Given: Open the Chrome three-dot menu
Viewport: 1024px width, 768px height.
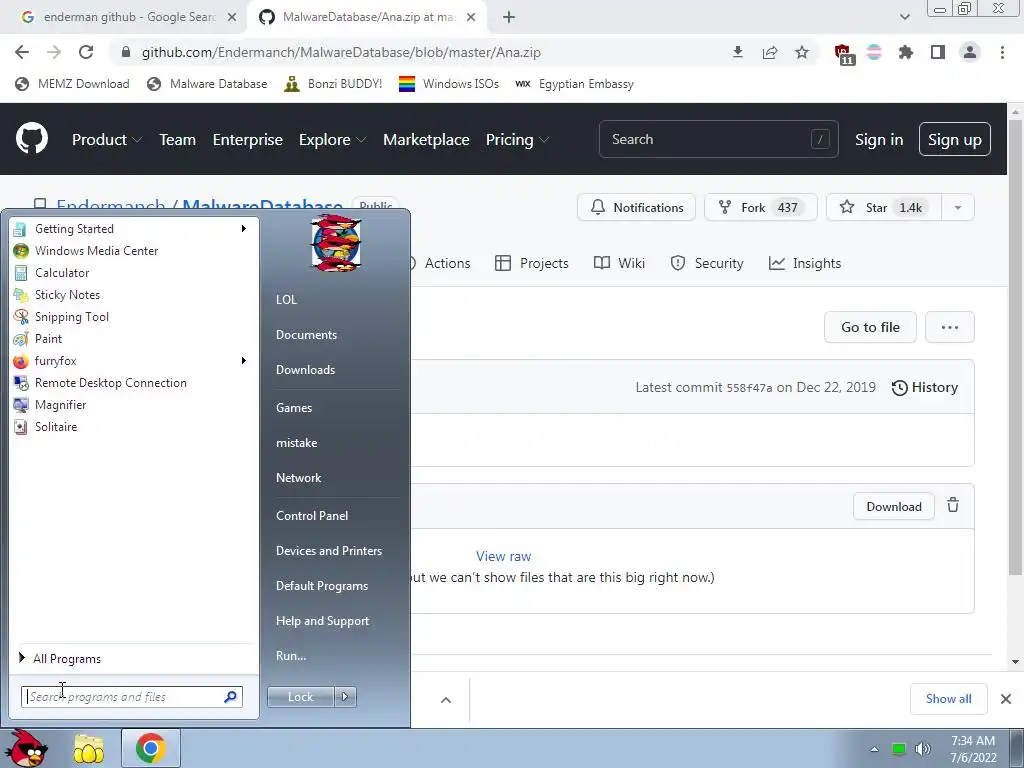Looking at the screenshot, I should point(1002,52).
